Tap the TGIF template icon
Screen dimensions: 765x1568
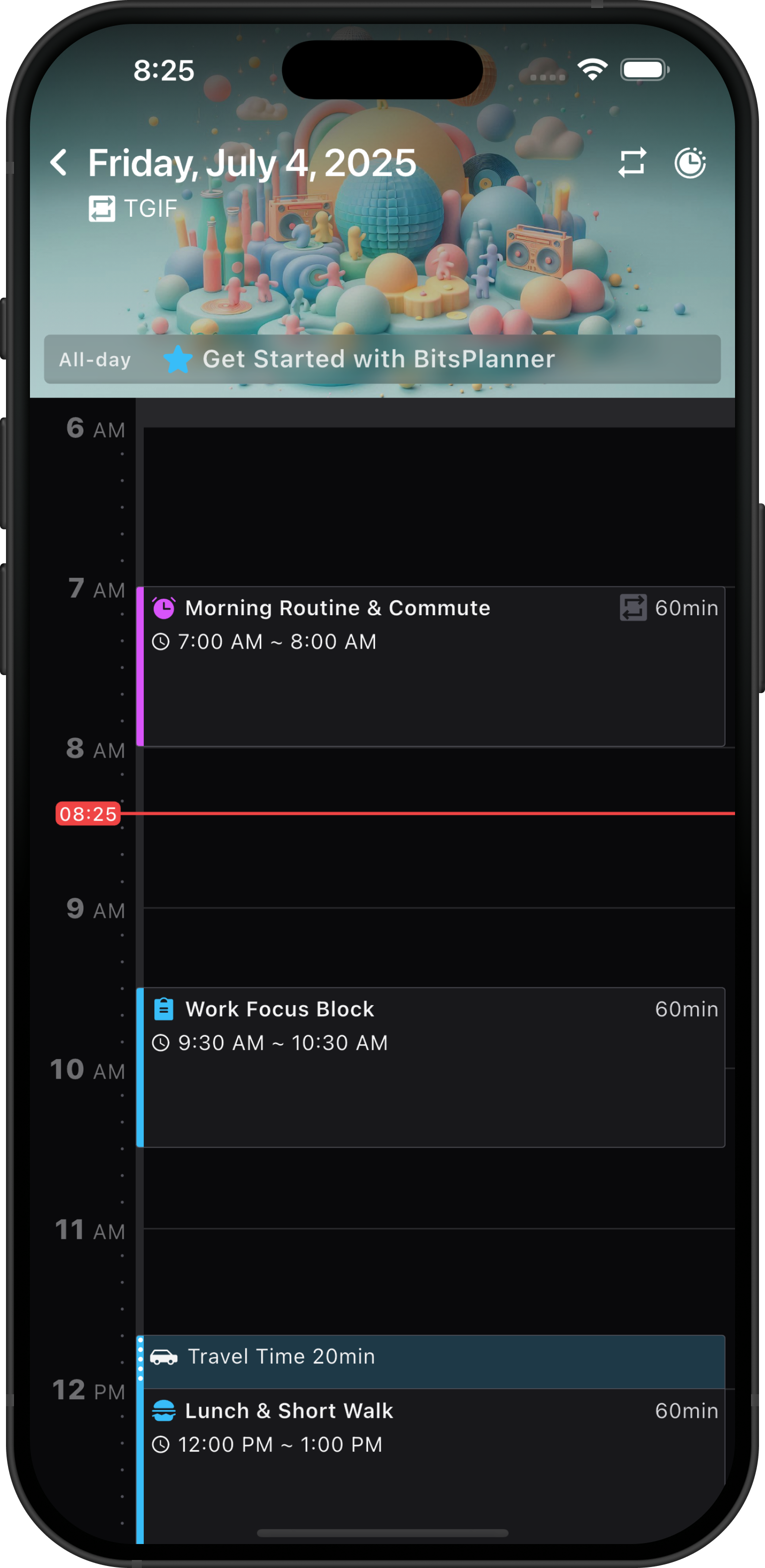coord(102,208)
